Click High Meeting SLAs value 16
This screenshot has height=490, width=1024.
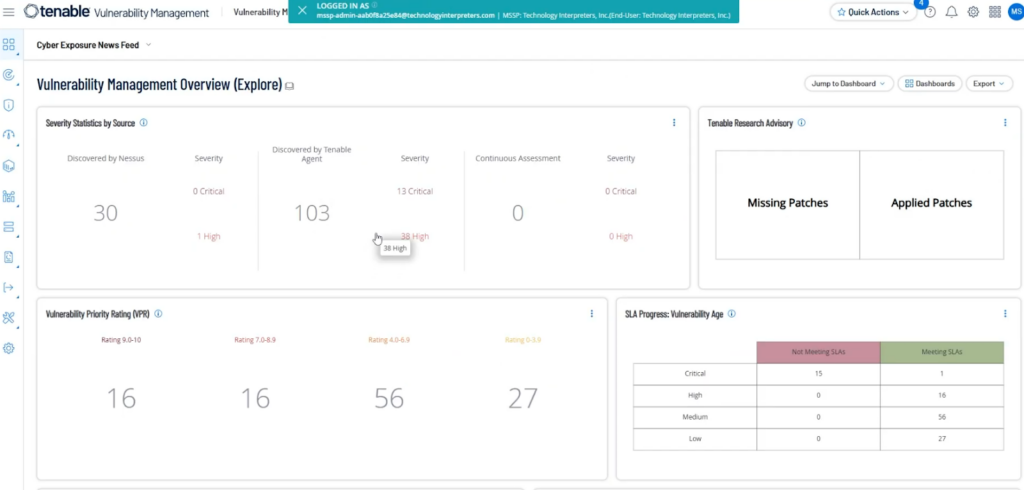point(942,395)
